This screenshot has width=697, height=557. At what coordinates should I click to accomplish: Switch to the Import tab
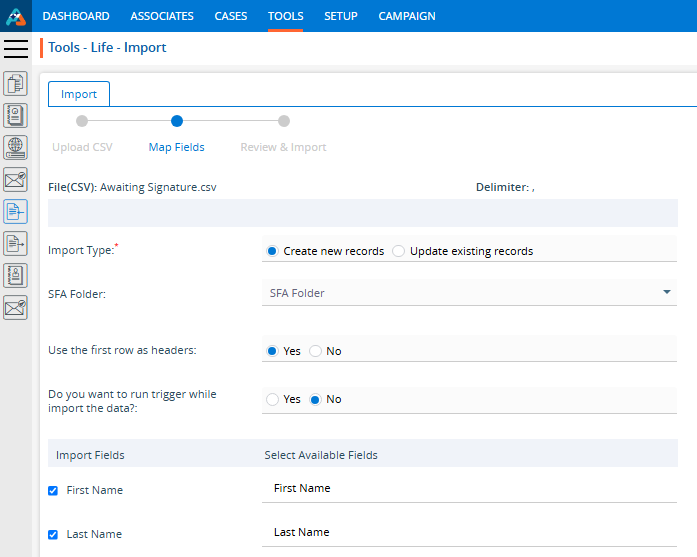(79, 94)
